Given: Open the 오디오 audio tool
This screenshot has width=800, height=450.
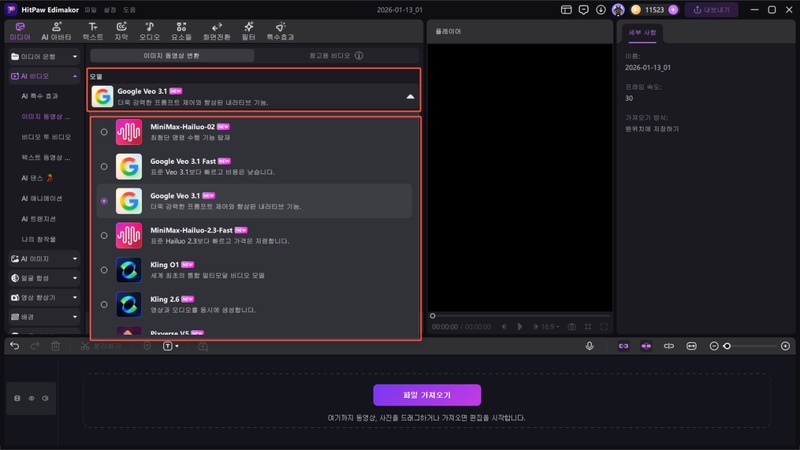Looking at the screenshot, I should [149, 31].
